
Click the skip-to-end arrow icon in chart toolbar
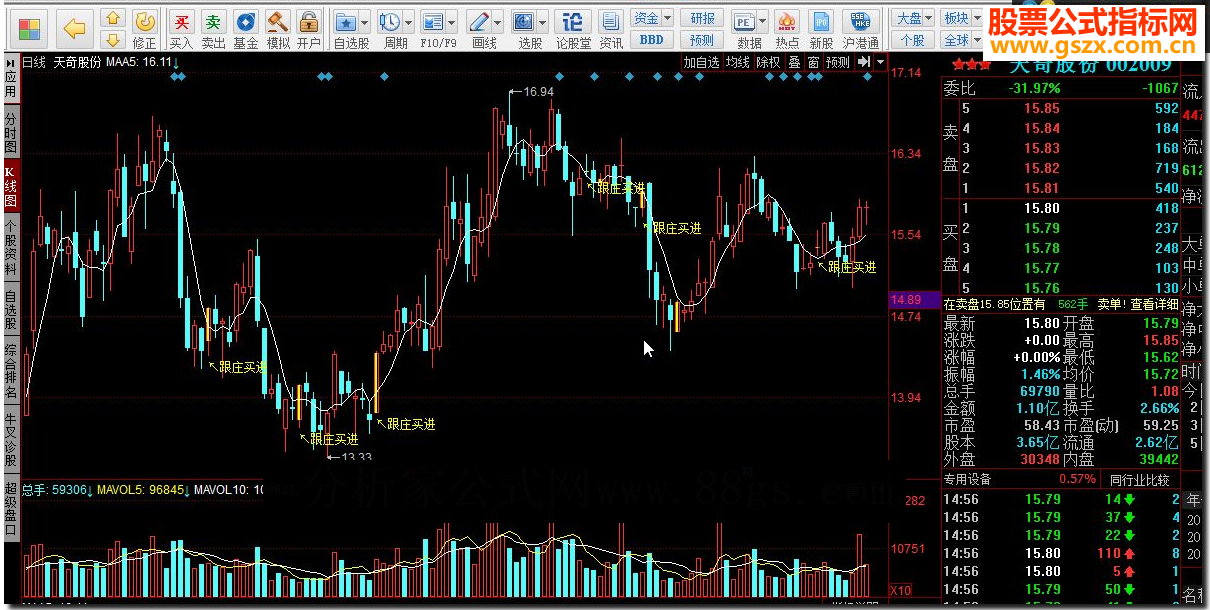click(863, 62)
